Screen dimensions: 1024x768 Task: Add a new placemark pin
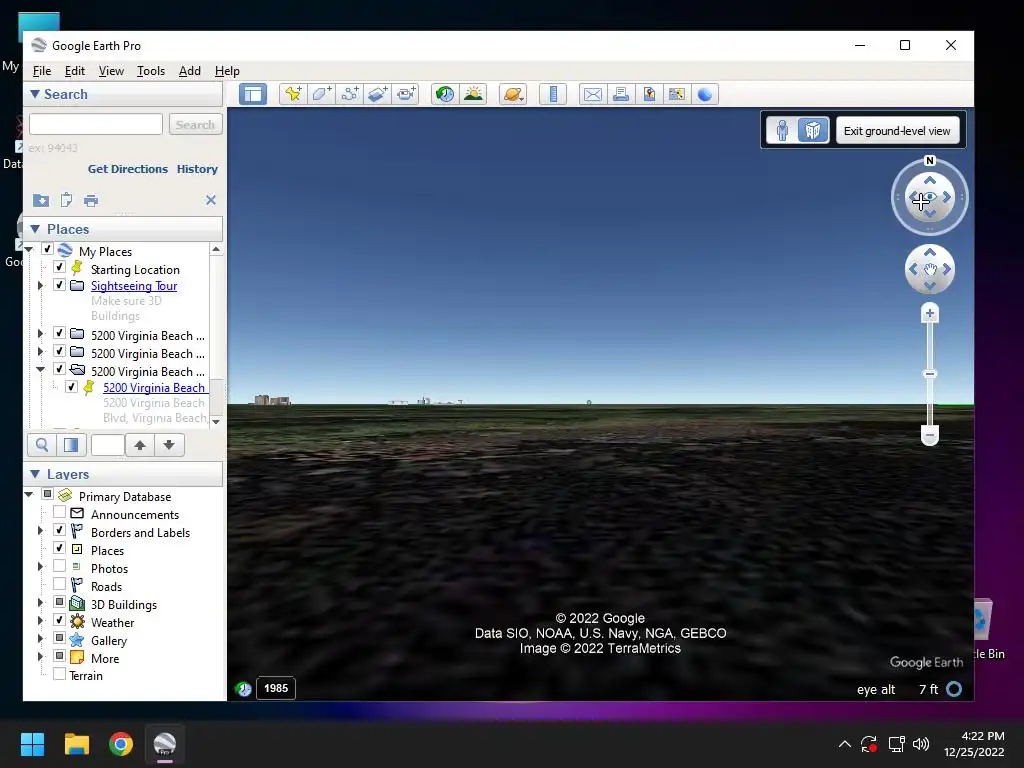pos(293,94)
